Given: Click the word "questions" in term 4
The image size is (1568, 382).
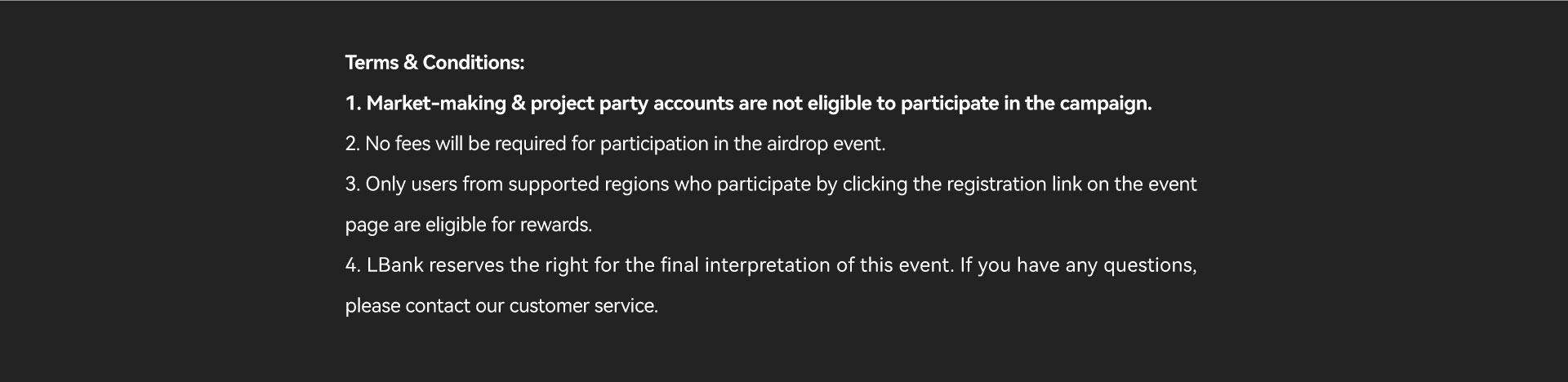Looking at the screenshot, I should click(1150, 266).
